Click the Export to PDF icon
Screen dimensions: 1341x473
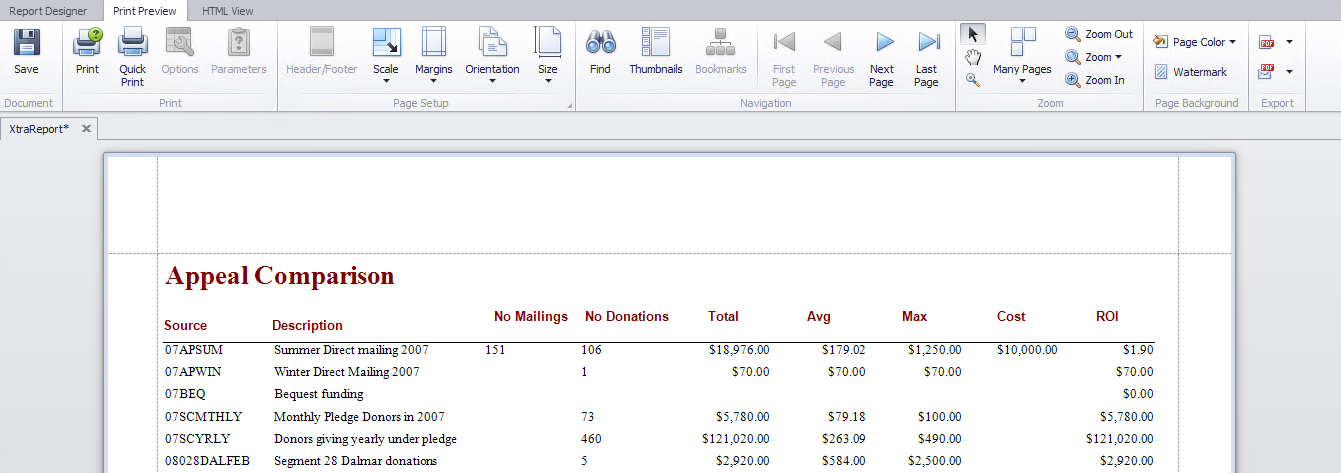coord(1267,42)
